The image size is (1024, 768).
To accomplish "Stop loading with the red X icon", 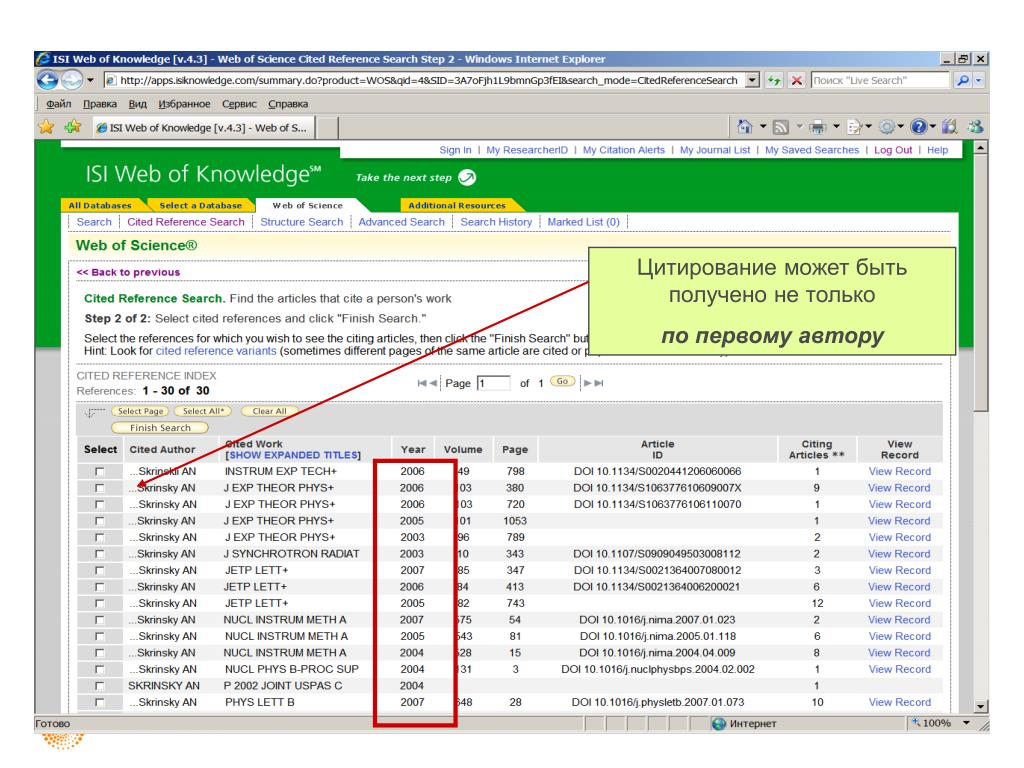I will (x=797, y=80).
